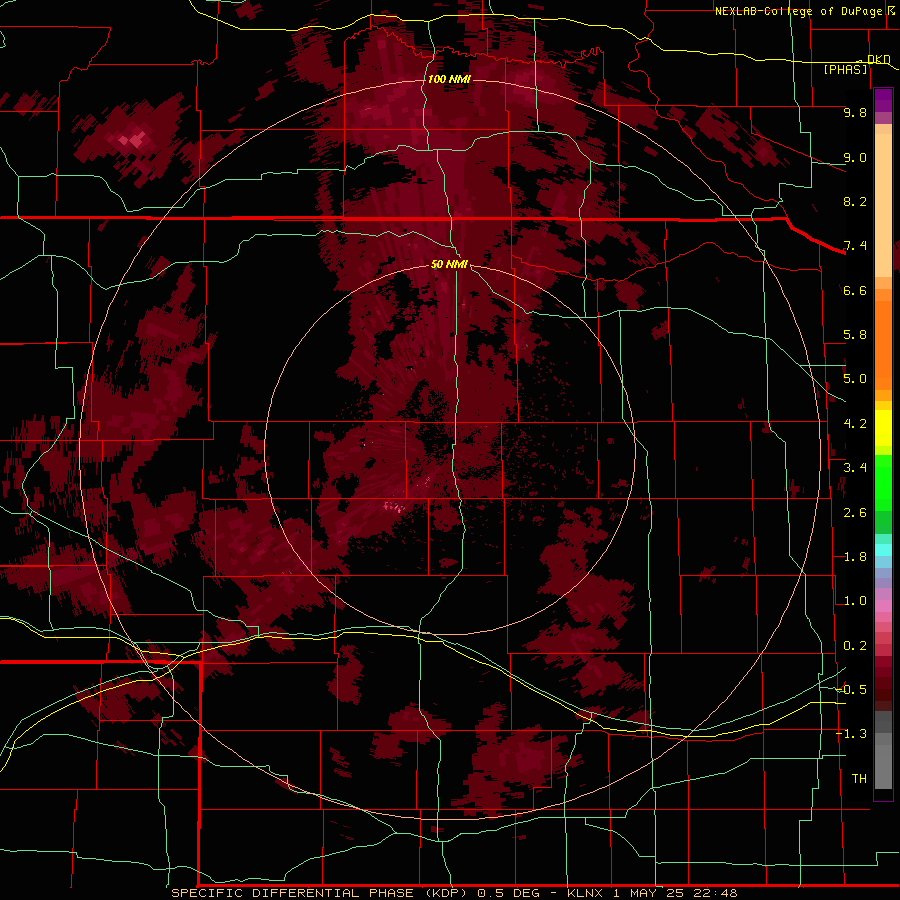This screenshot has width=900, height=900.
Task: Click the 0.2 scale value
Action: tap(855, 646)
